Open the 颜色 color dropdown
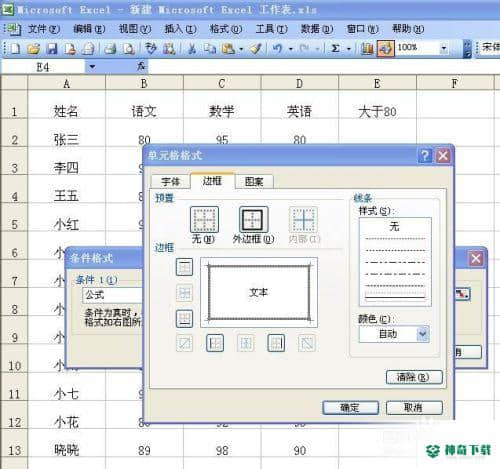The height and width of the screenshot is (469, 500). [x=423, y=334]
